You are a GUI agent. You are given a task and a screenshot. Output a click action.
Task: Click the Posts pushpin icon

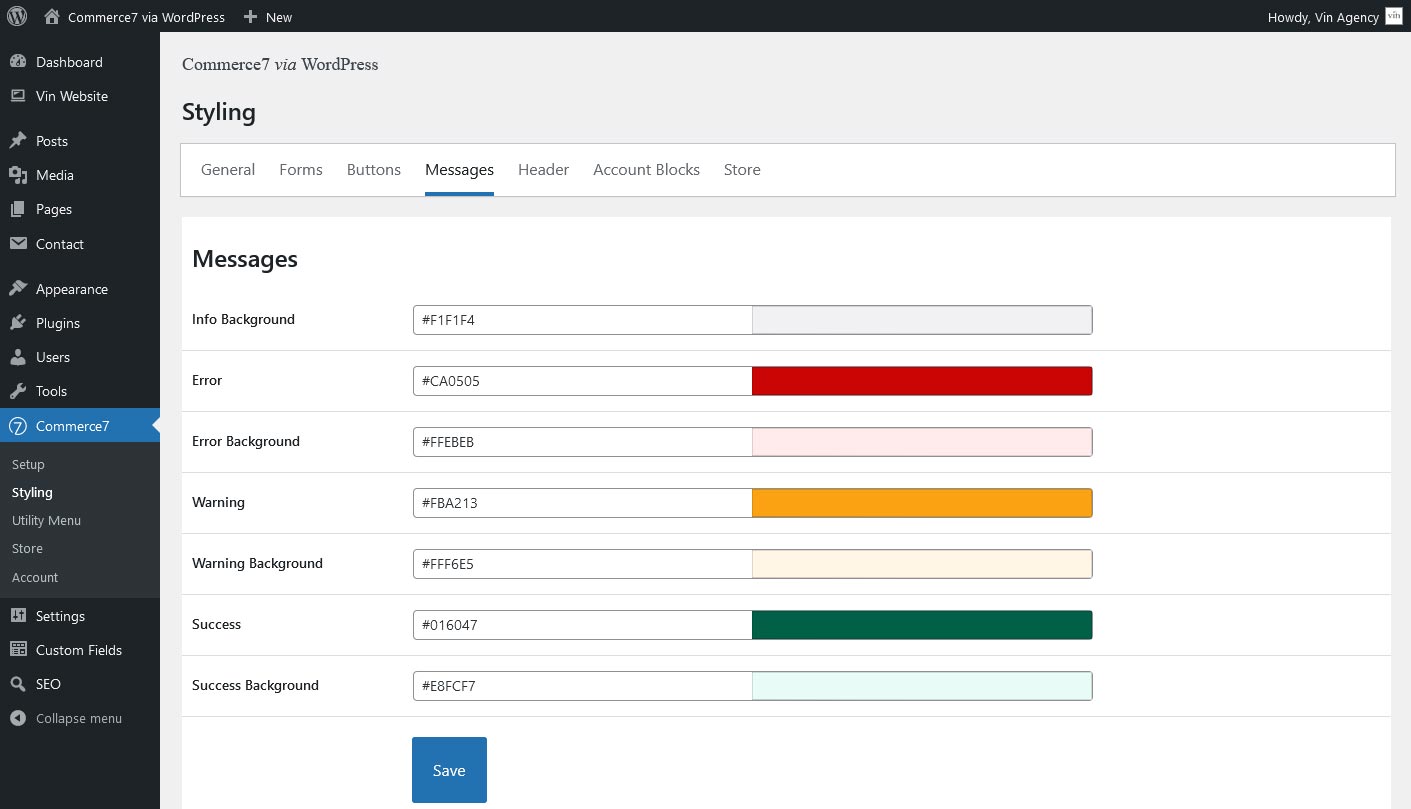tap(18, 141)
